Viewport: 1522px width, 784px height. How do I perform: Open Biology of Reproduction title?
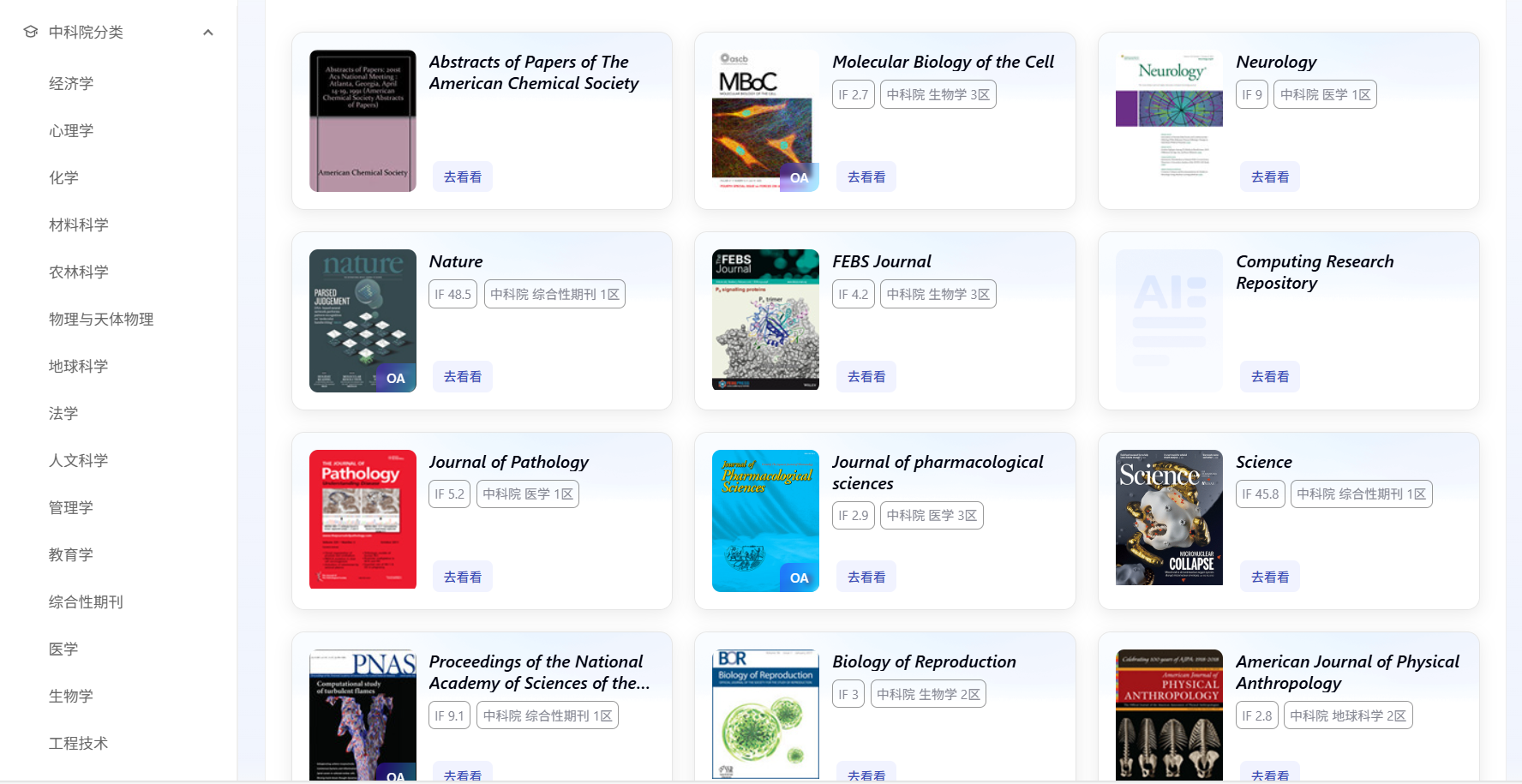coord(925,661)
